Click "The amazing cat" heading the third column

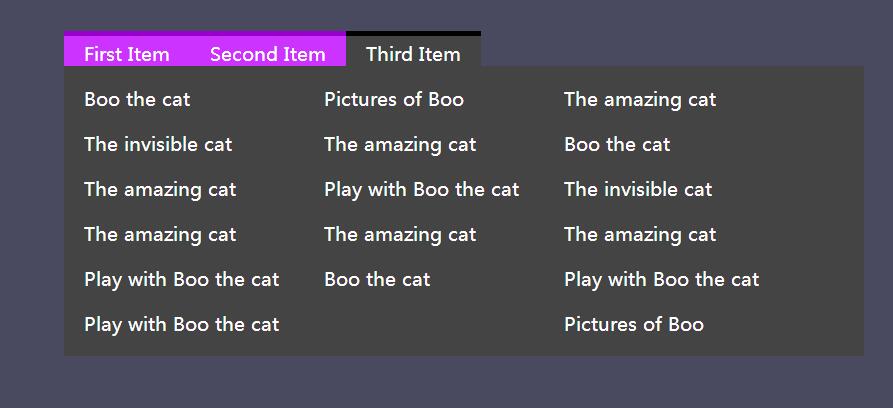click(x=640, y=99)
